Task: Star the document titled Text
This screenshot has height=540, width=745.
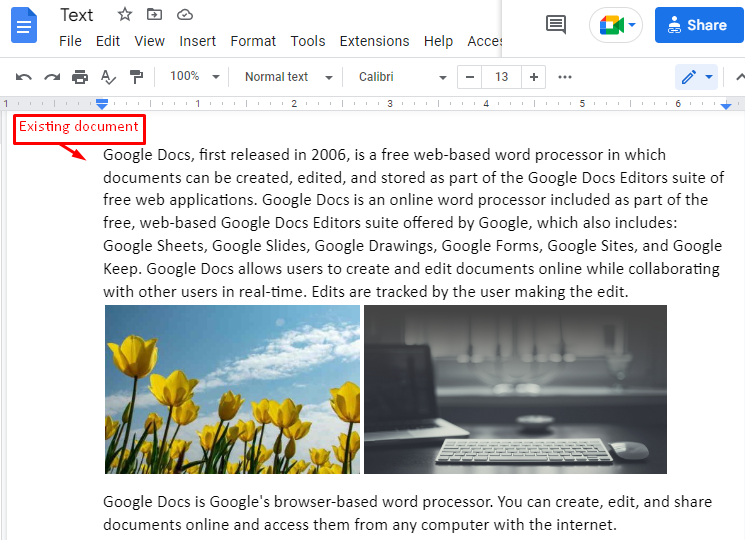Action: point(124,15)
